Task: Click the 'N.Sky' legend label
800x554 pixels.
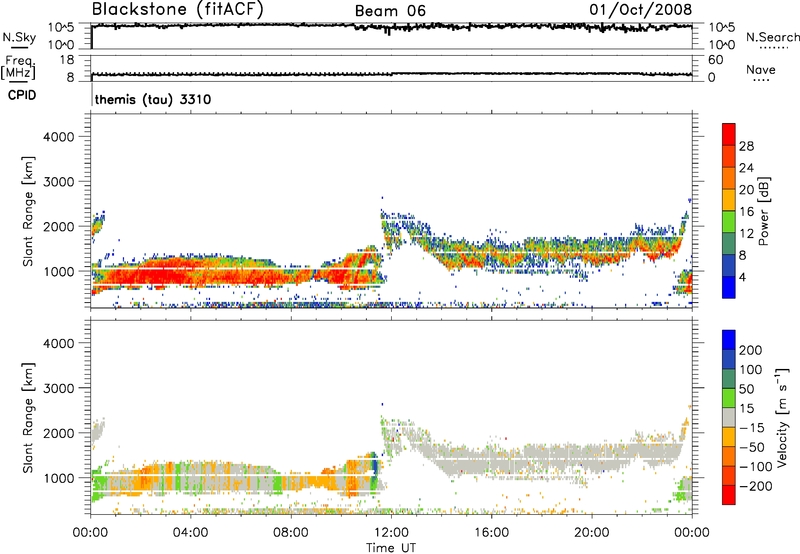Action: coord(19,37)
